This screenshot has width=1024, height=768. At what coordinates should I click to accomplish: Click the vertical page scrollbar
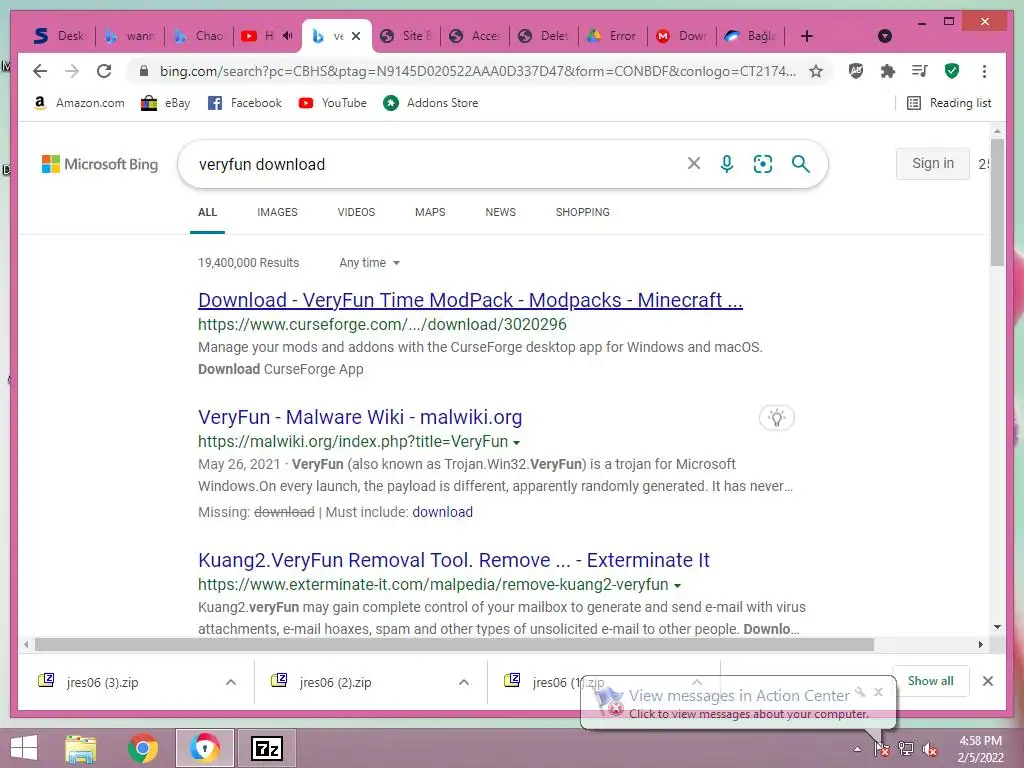tap(997, 202)
